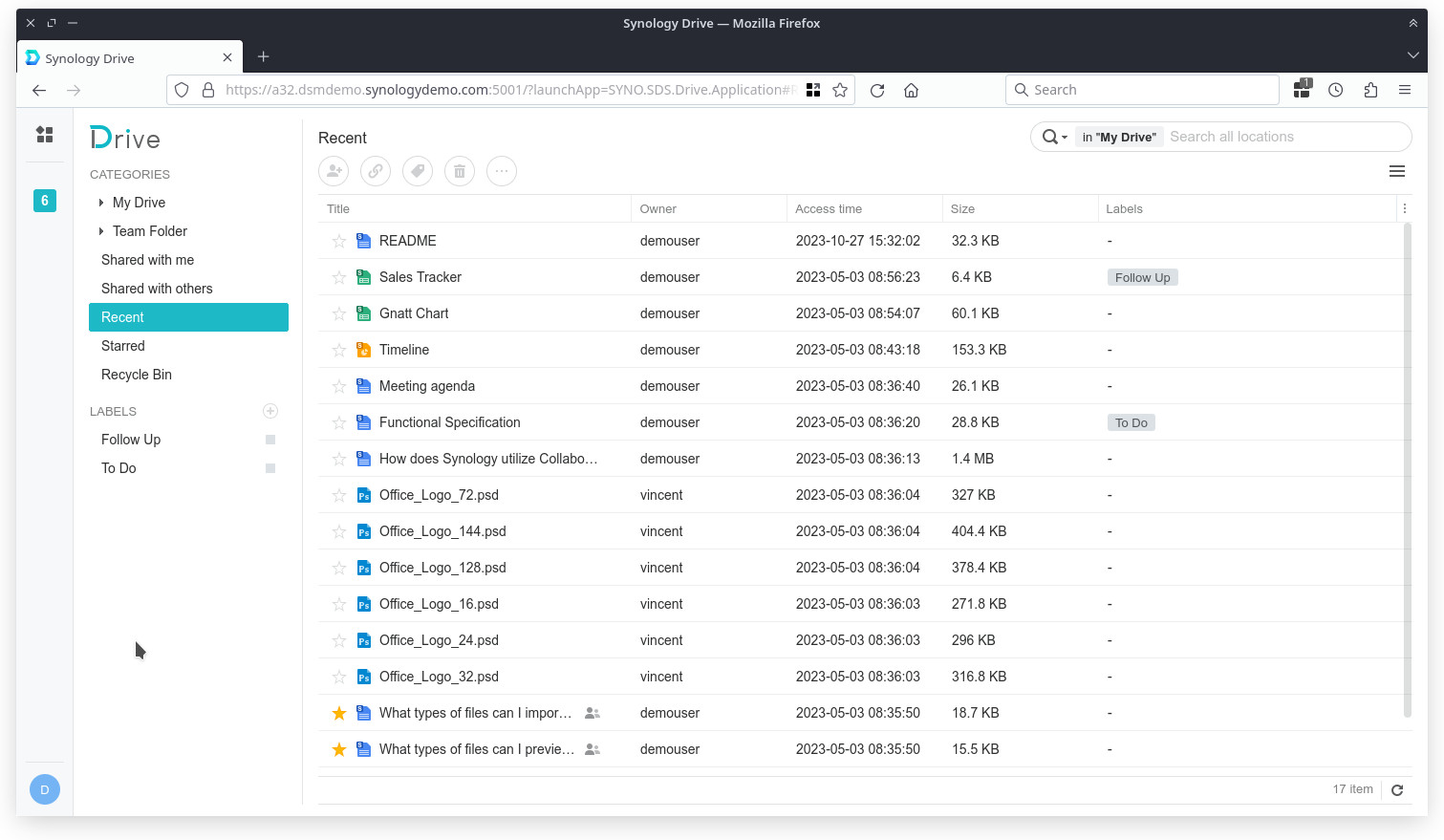This screenshot has width=1444, height=840.
Task: Open a new Firefox tab
Action: click(x=264, y=57)
